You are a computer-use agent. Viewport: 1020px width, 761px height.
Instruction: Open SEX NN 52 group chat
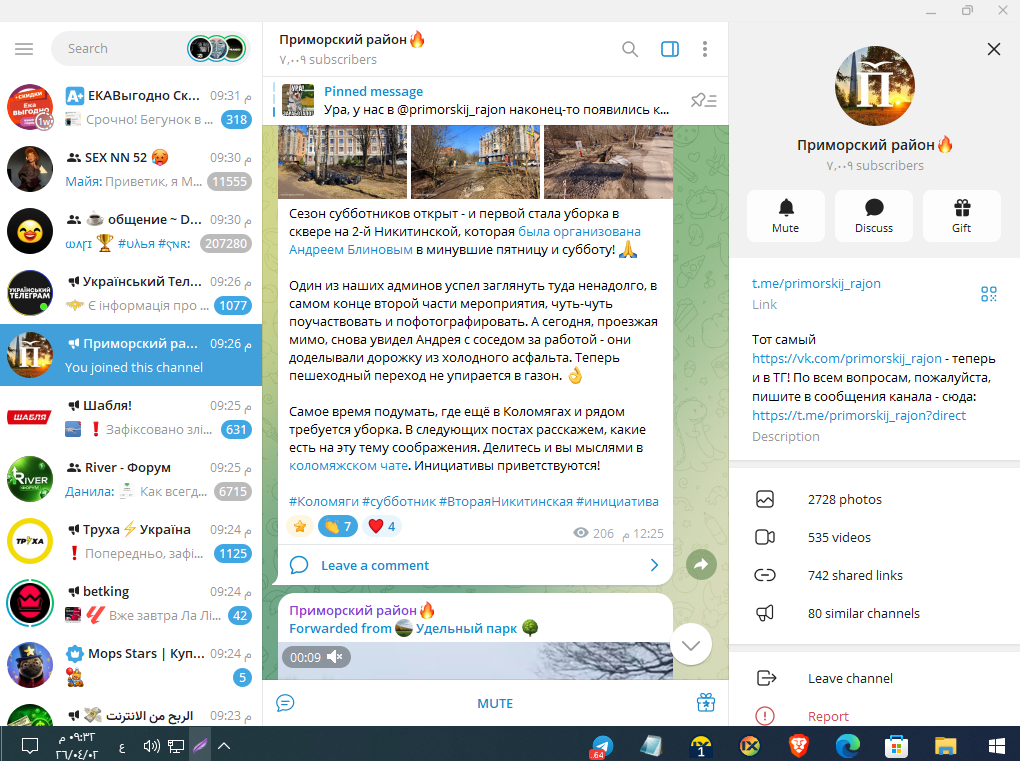(x=131, y=169)
